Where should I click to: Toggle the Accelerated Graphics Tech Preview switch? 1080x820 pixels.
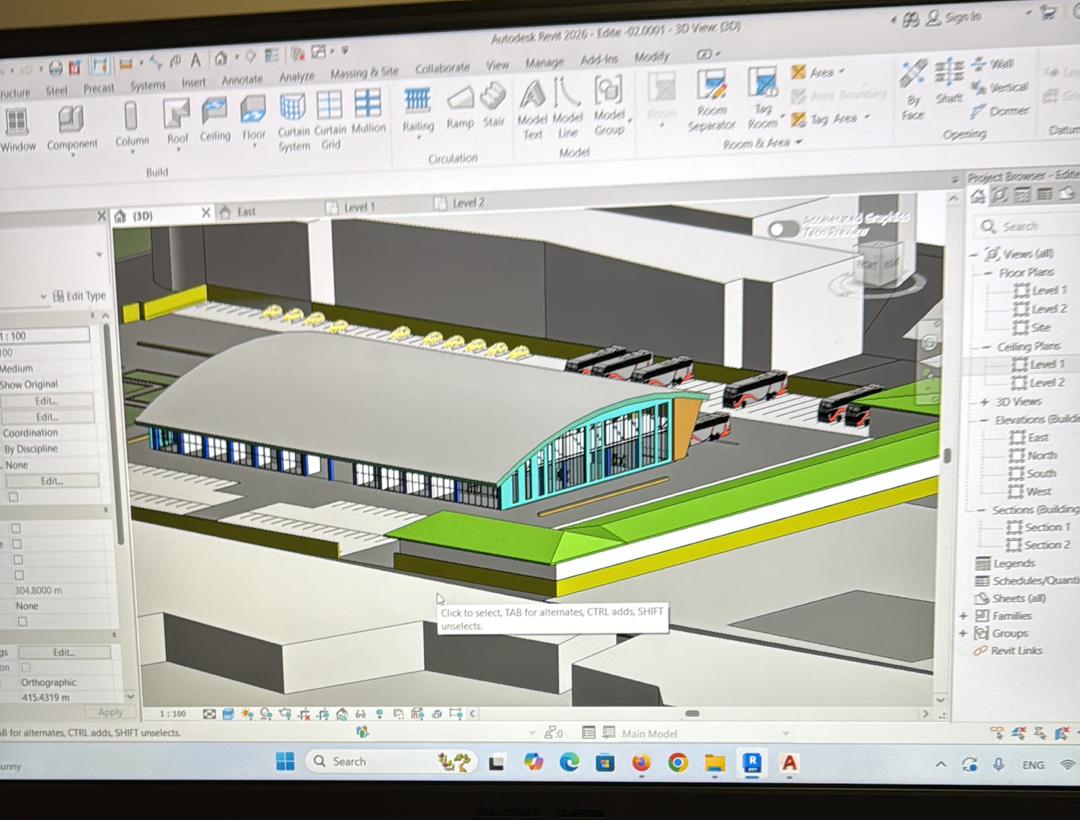(x=784, y=228)
